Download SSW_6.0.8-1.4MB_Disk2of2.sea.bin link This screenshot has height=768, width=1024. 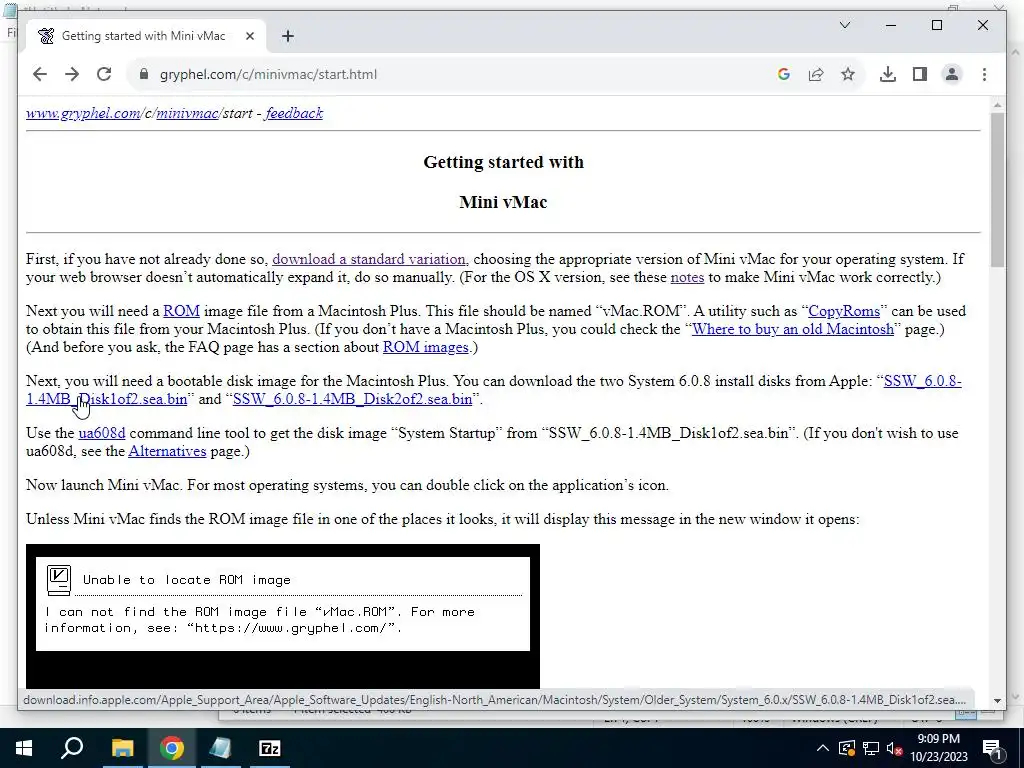353,399
